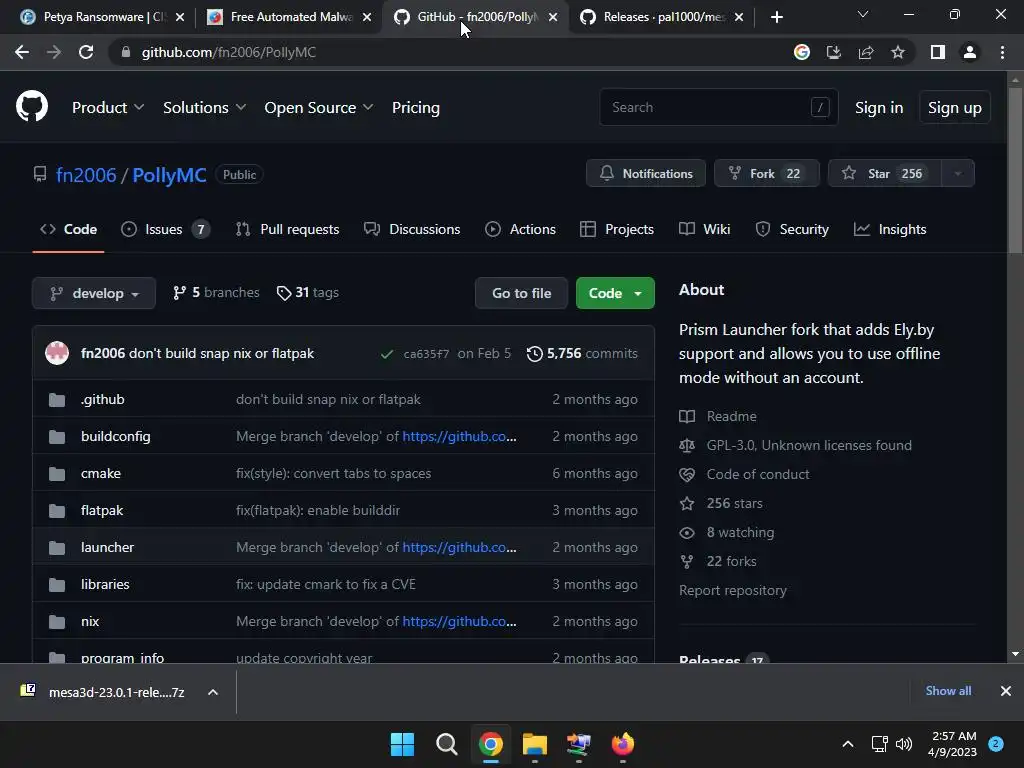Open the Chrome profile avatar icon

click(x=970, y=52)
